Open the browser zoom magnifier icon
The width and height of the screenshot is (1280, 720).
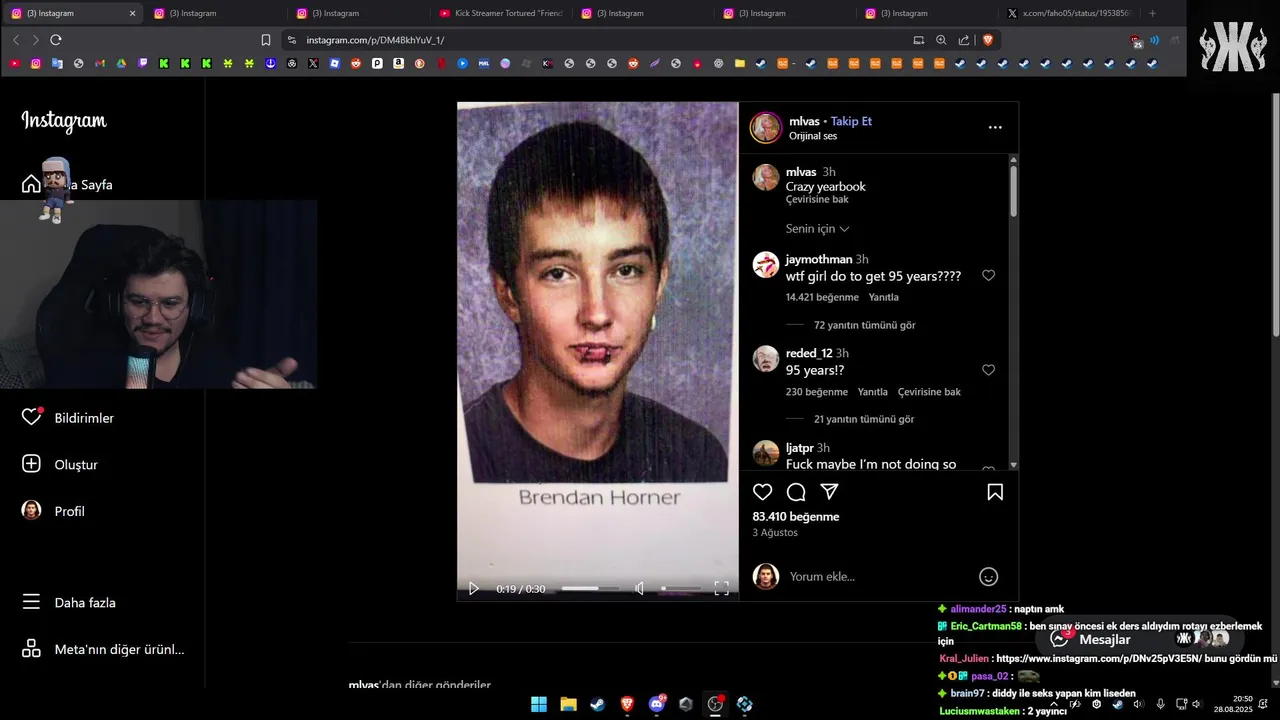pyautogui.click(x=941, y=40)
